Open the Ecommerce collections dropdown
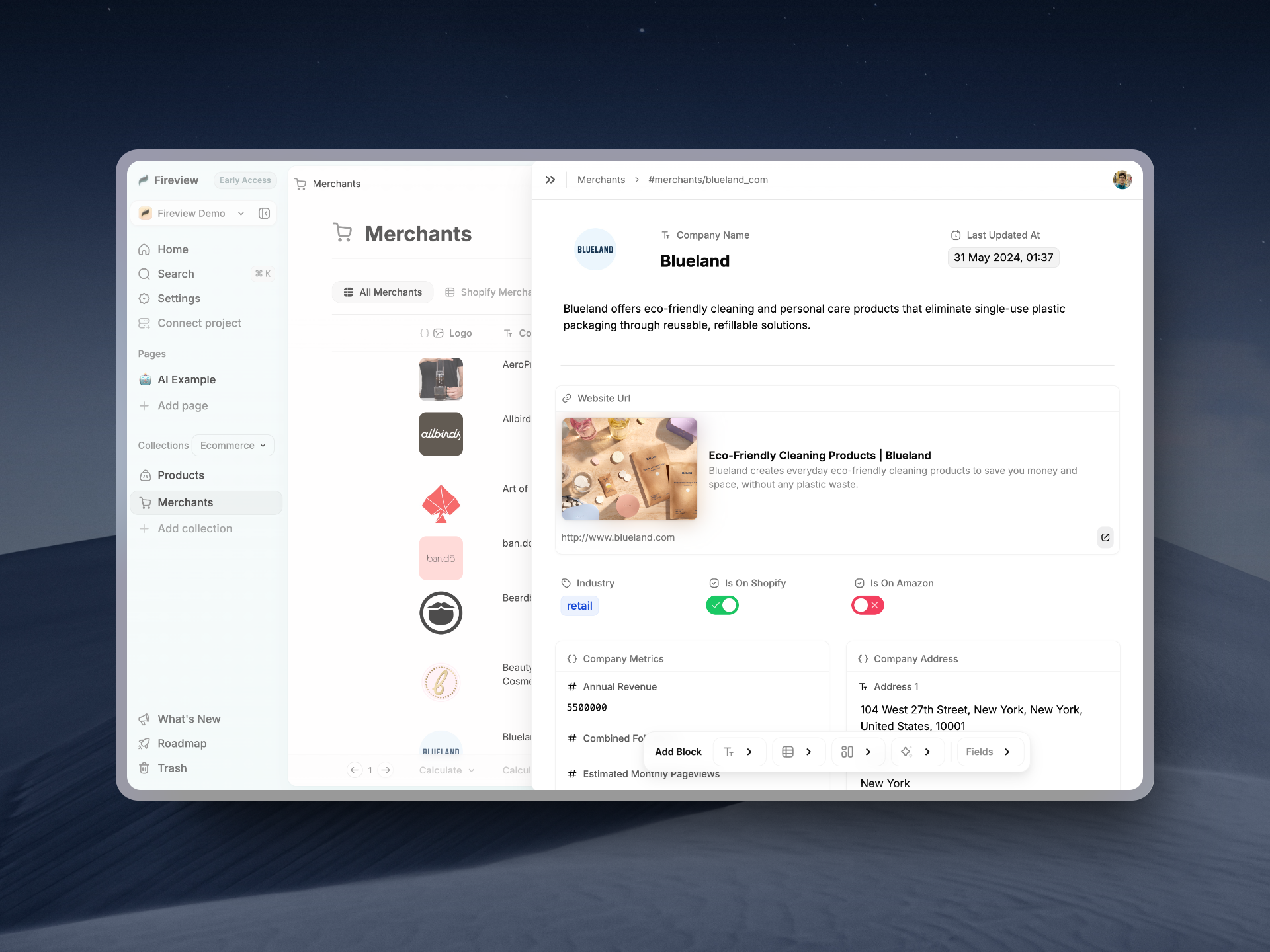1270x952 pixels. tap(233, 445)
